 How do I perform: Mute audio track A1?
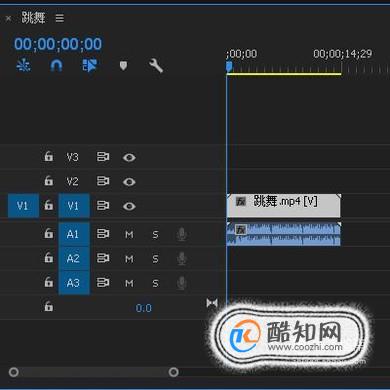[129, 235]
